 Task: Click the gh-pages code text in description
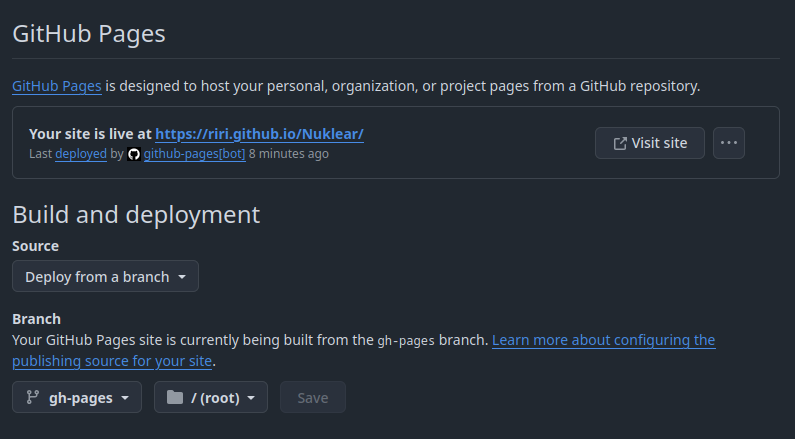[x=406, y=341]
